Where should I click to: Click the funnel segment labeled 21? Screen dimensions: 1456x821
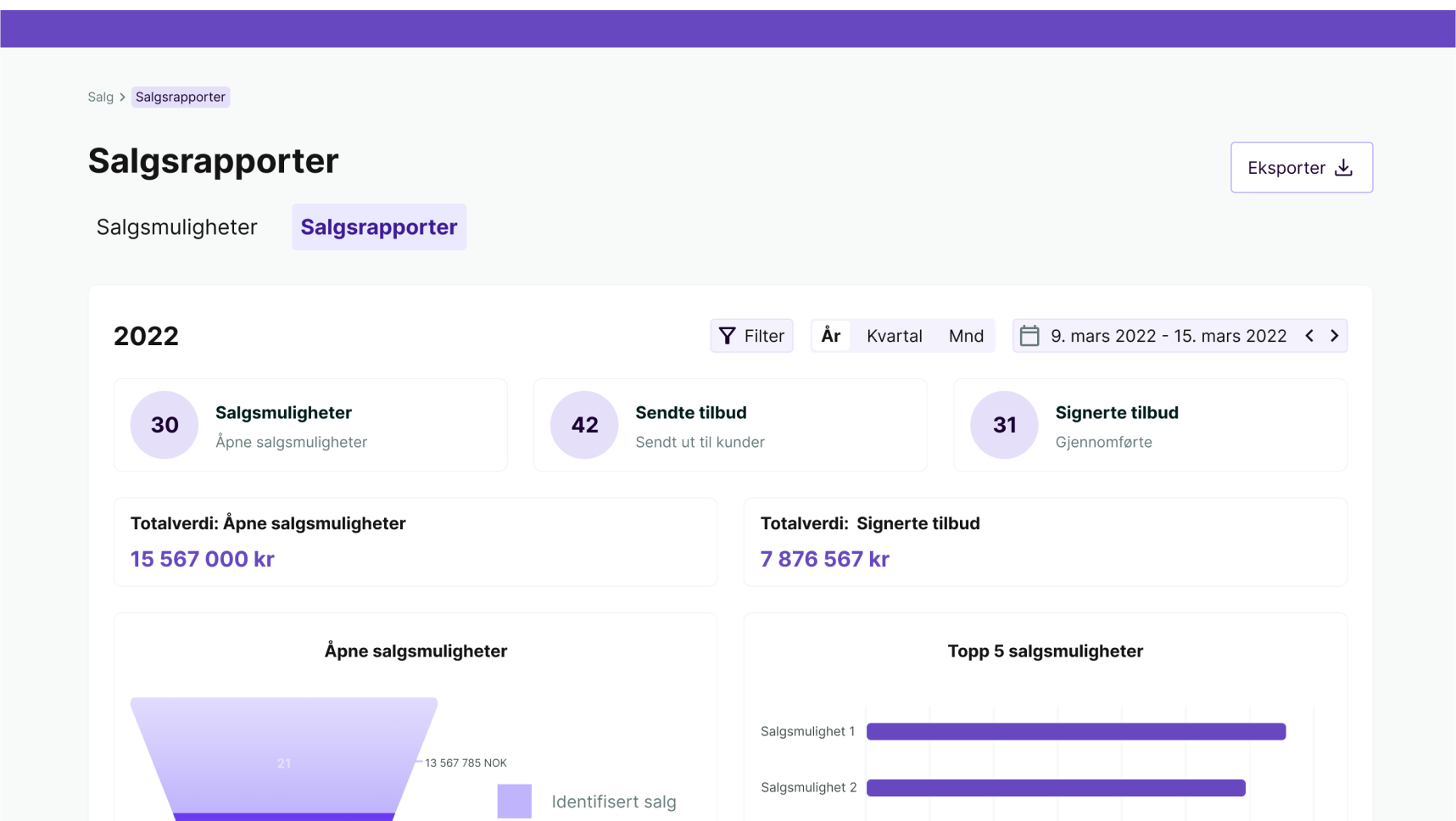[284, 762]
